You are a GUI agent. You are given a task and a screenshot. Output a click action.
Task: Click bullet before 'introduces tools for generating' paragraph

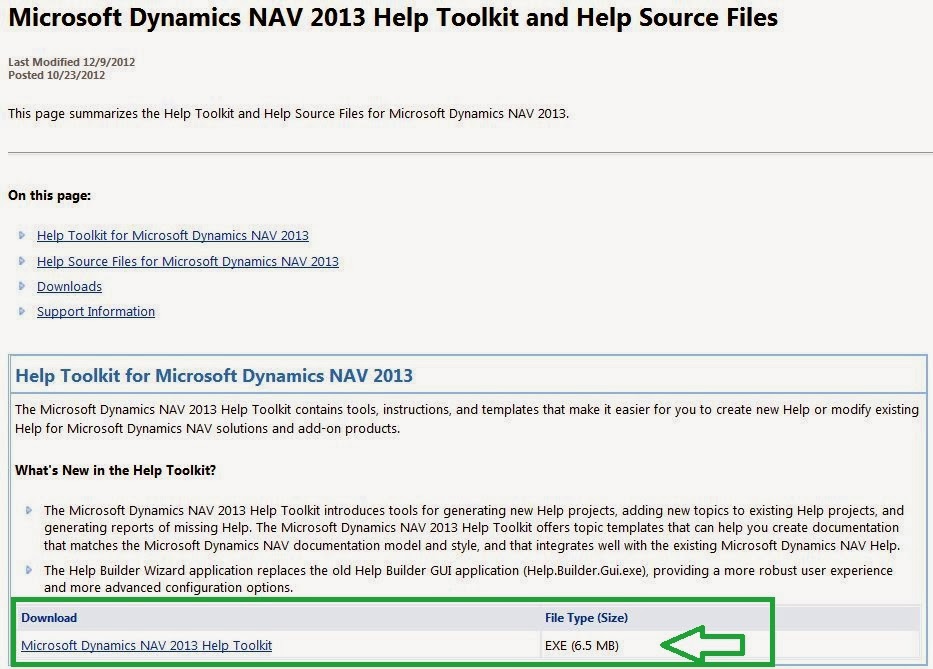click(x=29, y=510)
